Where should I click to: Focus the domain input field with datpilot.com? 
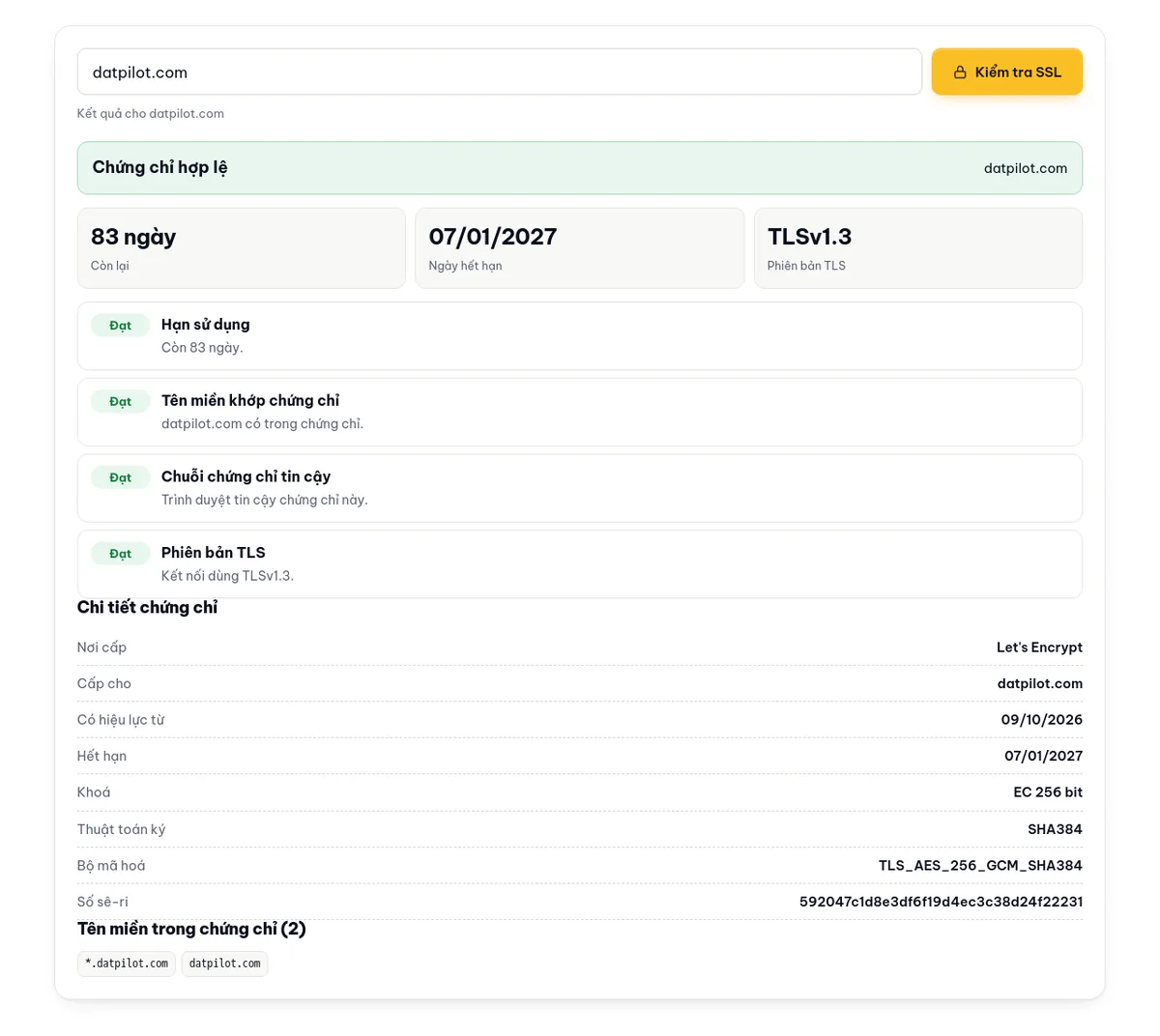point(499,72)
